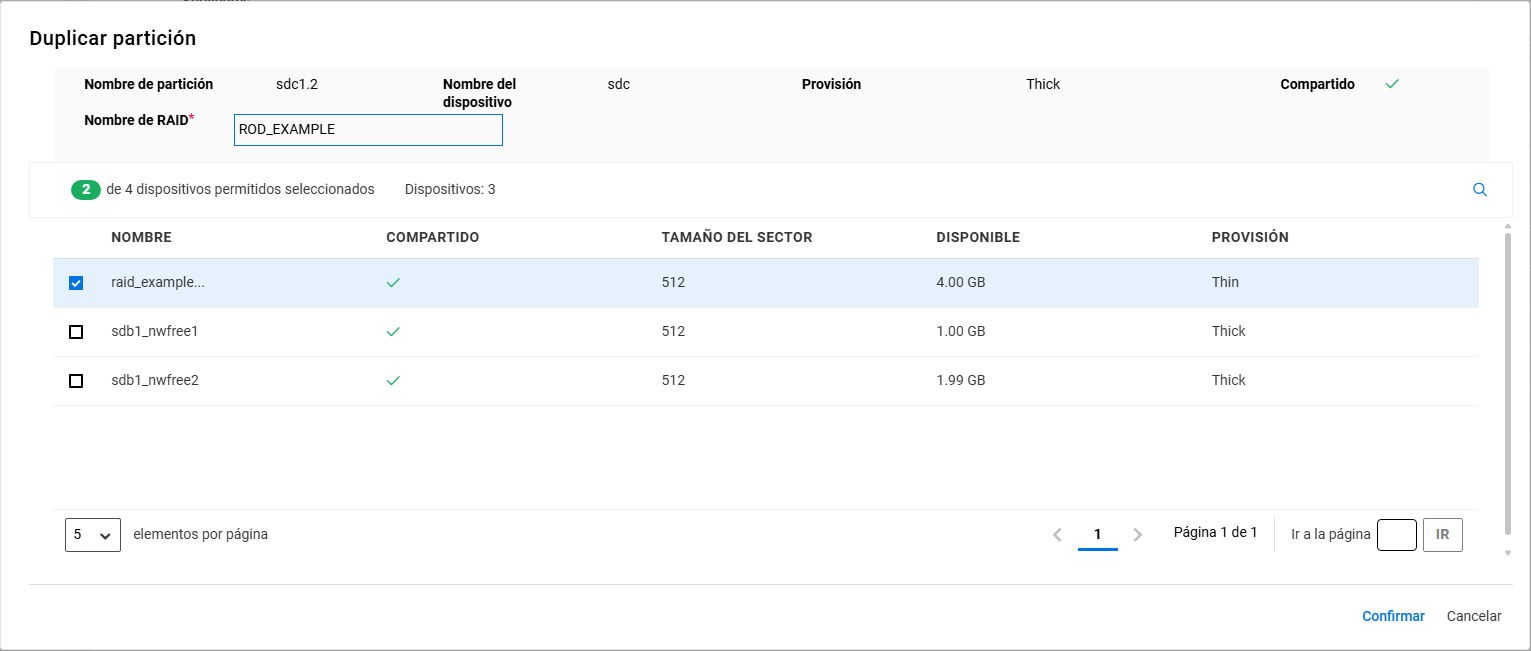Image resolution: width=1531 pixels, height=651 pixels.
Task: Click the Compartido green checkmark in header
Action: [x=1391, y=84]
